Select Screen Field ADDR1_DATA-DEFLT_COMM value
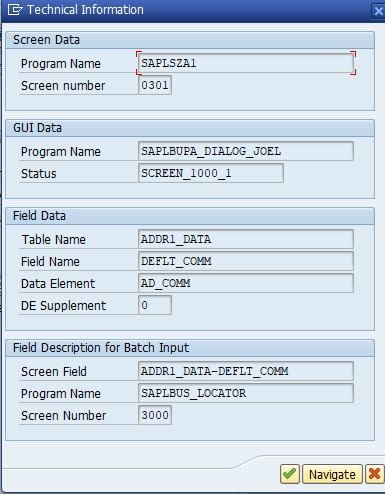The image size is (385, 494). click(246, 371)
